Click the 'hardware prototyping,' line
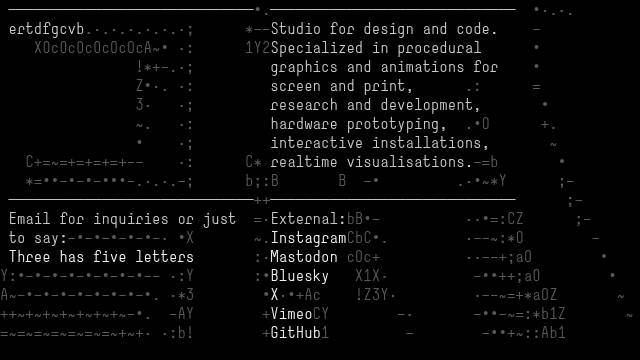640x360 pixels. tap(359, 124)
